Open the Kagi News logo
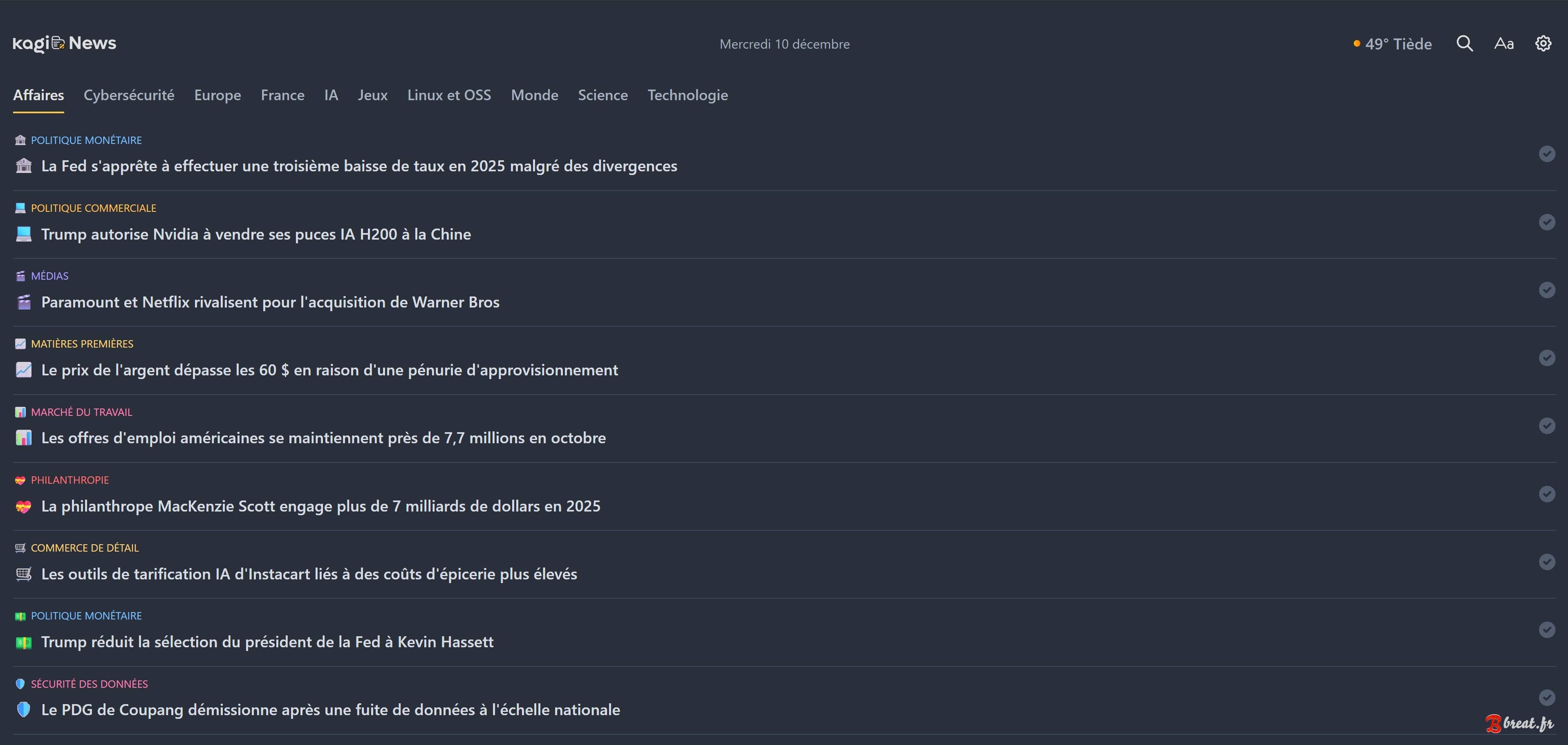The image size is (1568, 745). [x=64, y=43]
